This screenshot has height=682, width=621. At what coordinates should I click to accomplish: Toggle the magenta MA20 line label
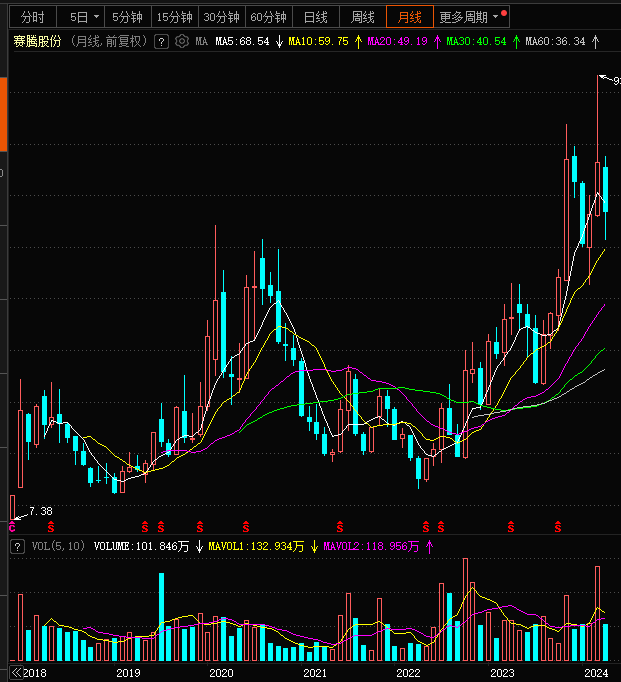[397, 42]
